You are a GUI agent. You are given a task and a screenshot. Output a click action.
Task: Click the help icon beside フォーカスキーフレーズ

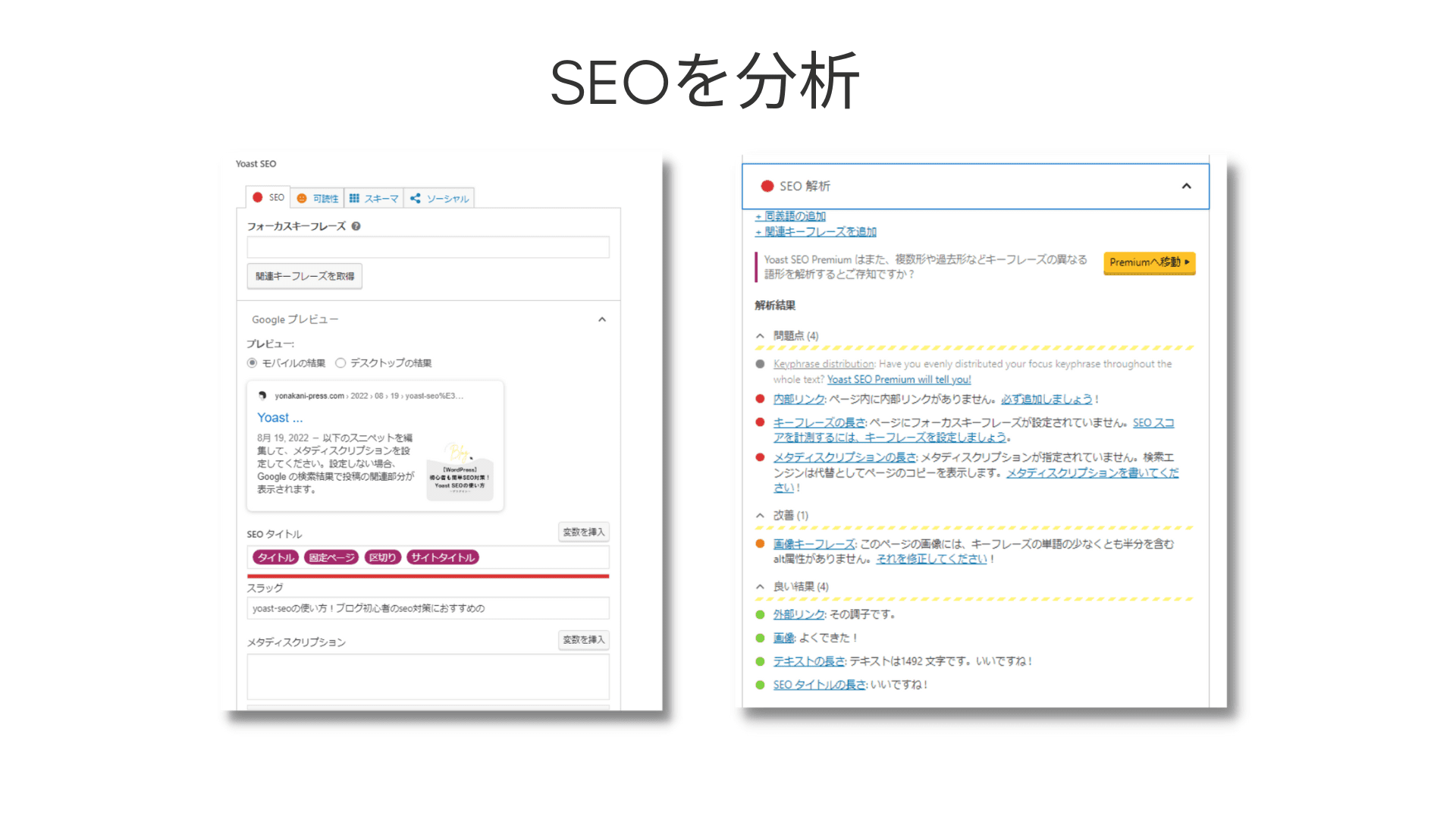356,226
